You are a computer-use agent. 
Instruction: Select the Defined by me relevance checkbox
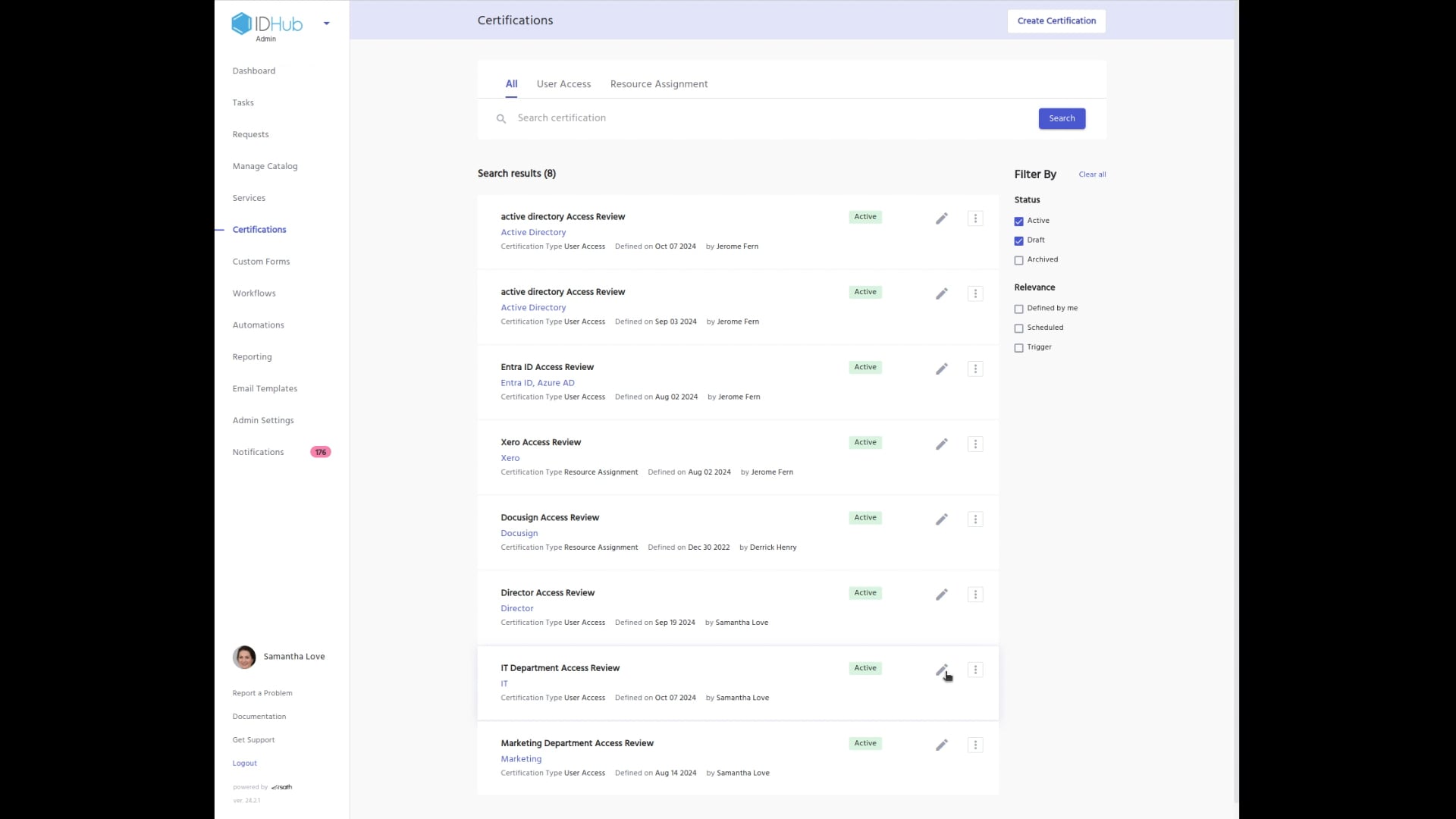point(1019,309)
